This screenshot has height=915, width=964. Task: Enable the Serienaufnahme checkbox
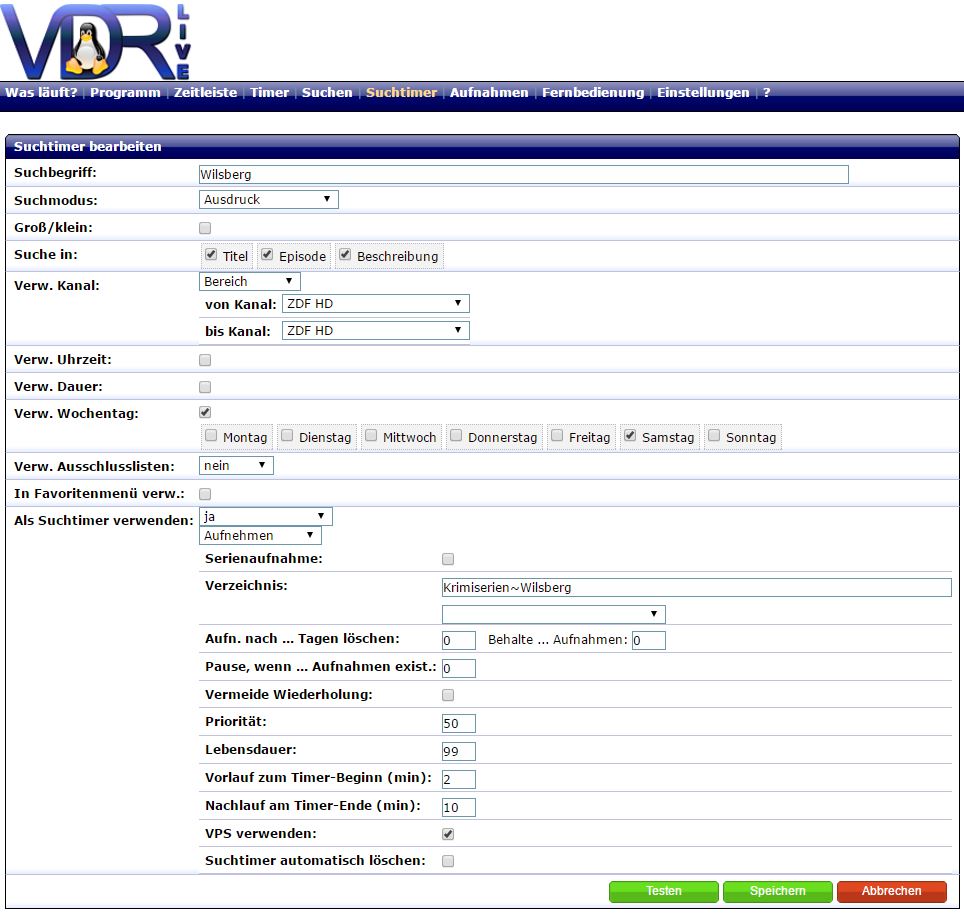point(448,559)
